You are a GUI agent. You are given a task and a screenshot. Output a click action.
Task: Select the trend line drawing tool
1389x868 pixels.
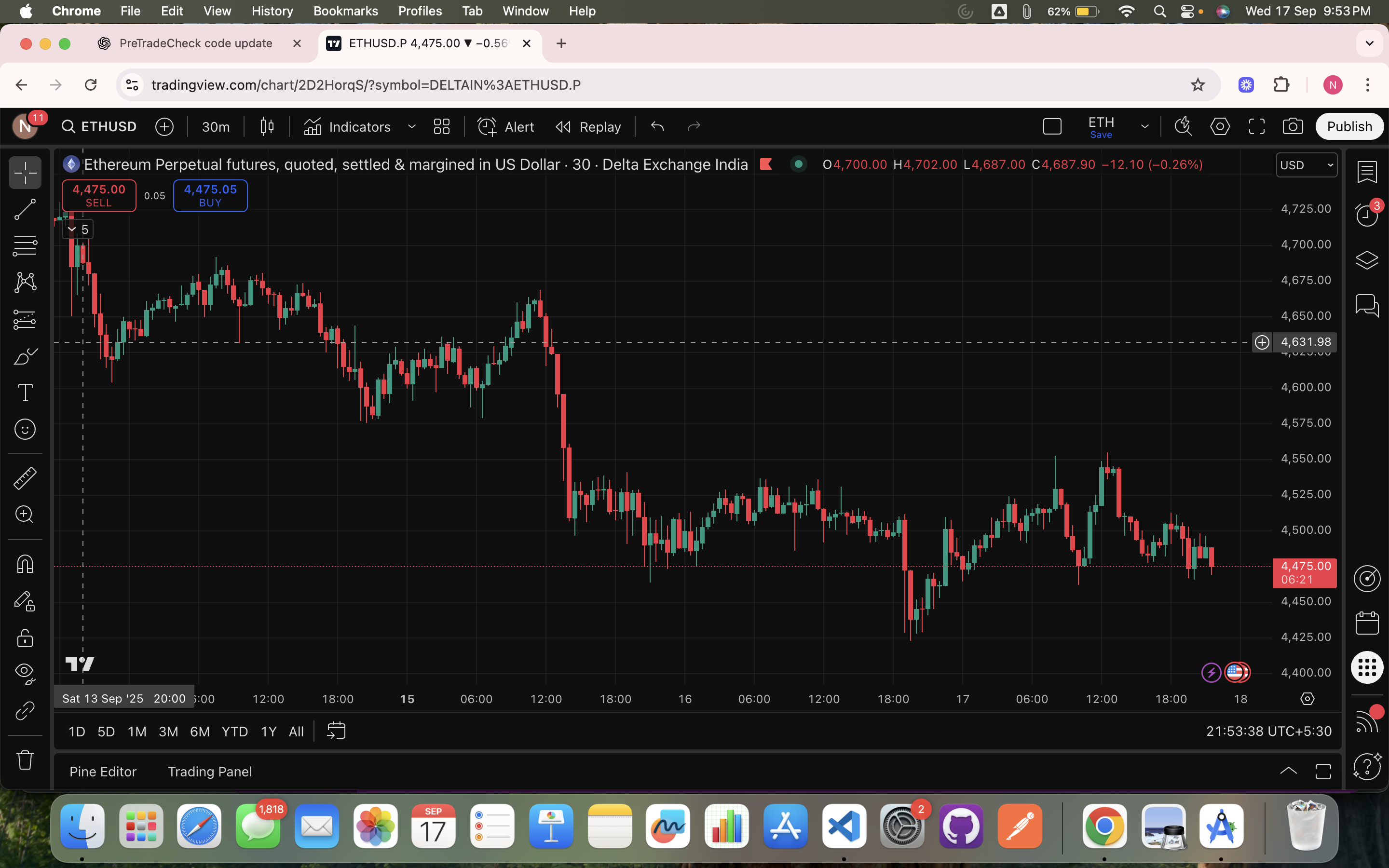pyautogui.click(x=25, y=210)
